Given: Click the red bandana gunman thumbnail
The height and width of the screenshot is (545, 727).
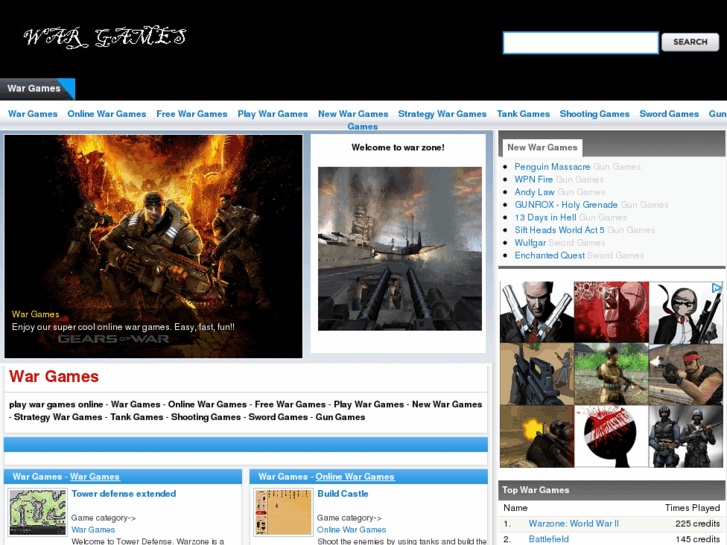Looking at the screenshot, I should coord(685,374).
